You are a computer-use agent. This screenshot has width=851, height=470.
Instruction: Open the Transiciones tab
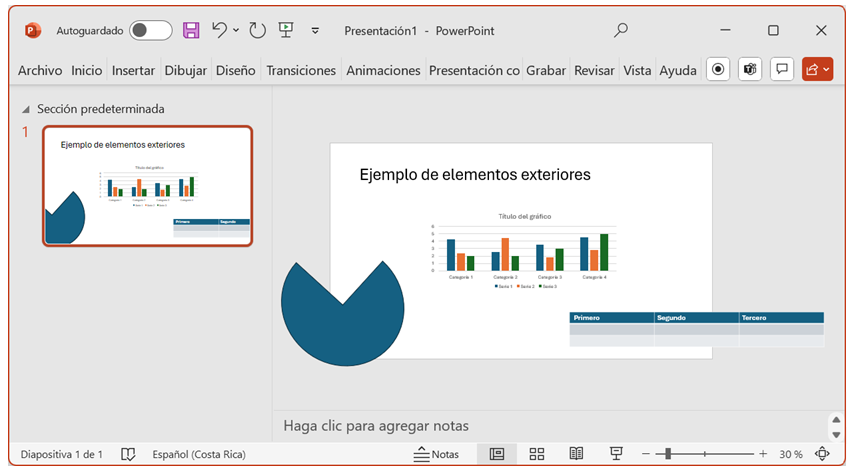pos(301,70)
